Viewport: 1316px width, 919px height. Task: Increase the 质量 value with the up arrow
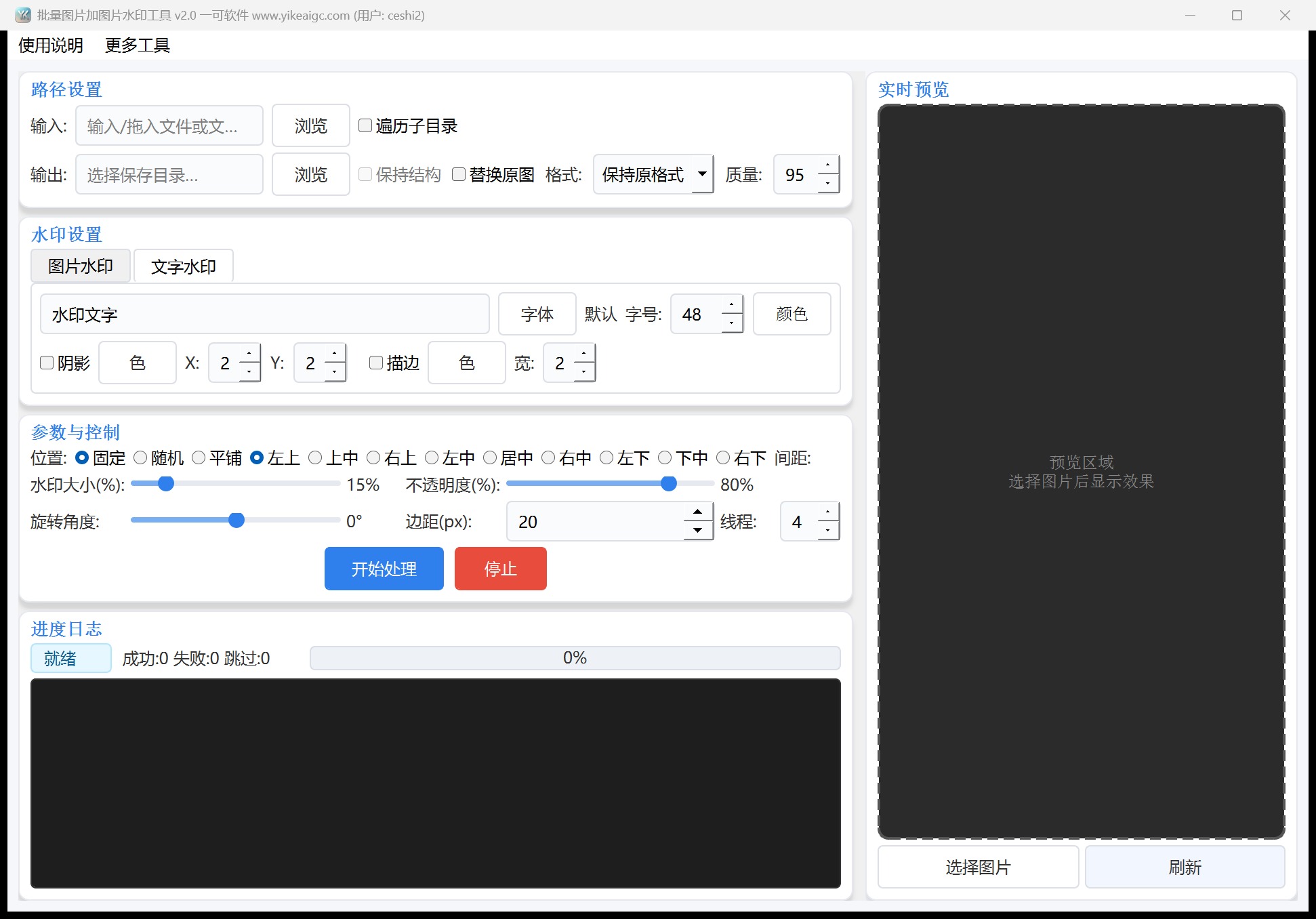pos(828,165)
